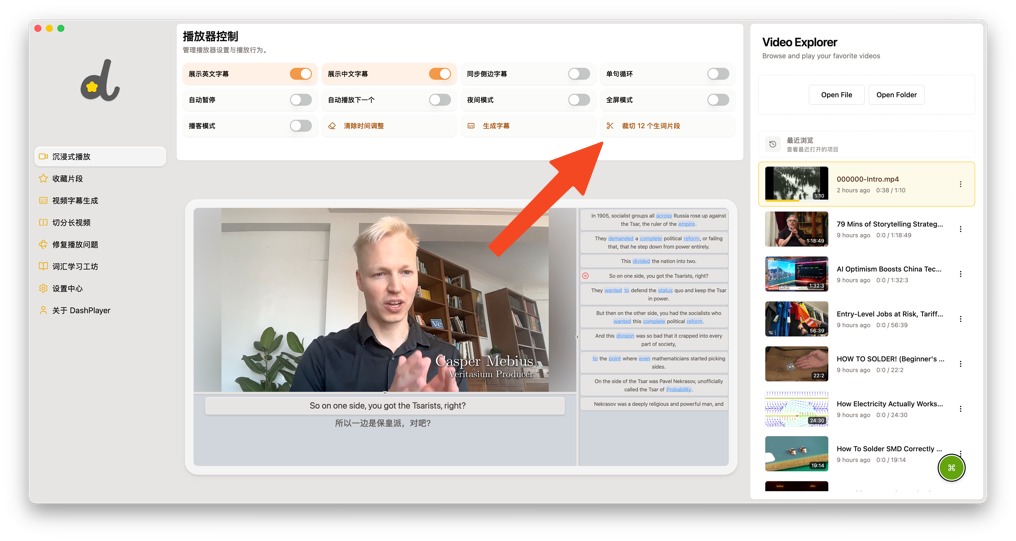Open options menu for 000000-Intro.mp4
The width and height of the screenshot is (1016, 541).
[960, 184]
